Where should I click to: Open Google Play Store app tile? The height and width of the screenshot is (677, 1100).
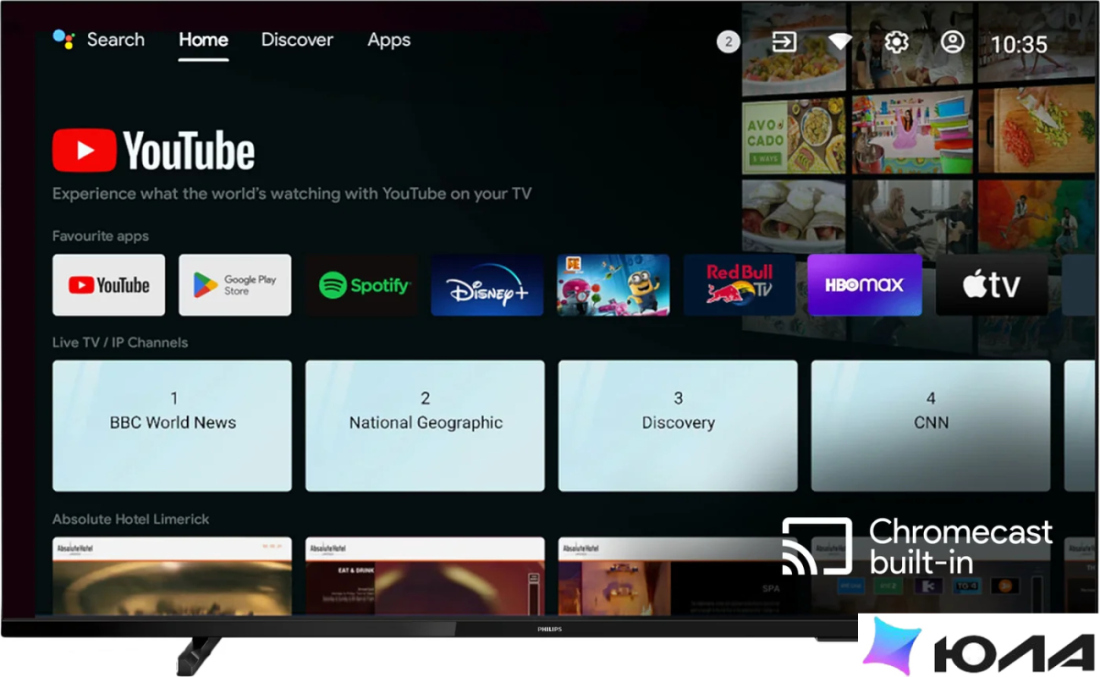pyautogui.click(x=235, y=285)
